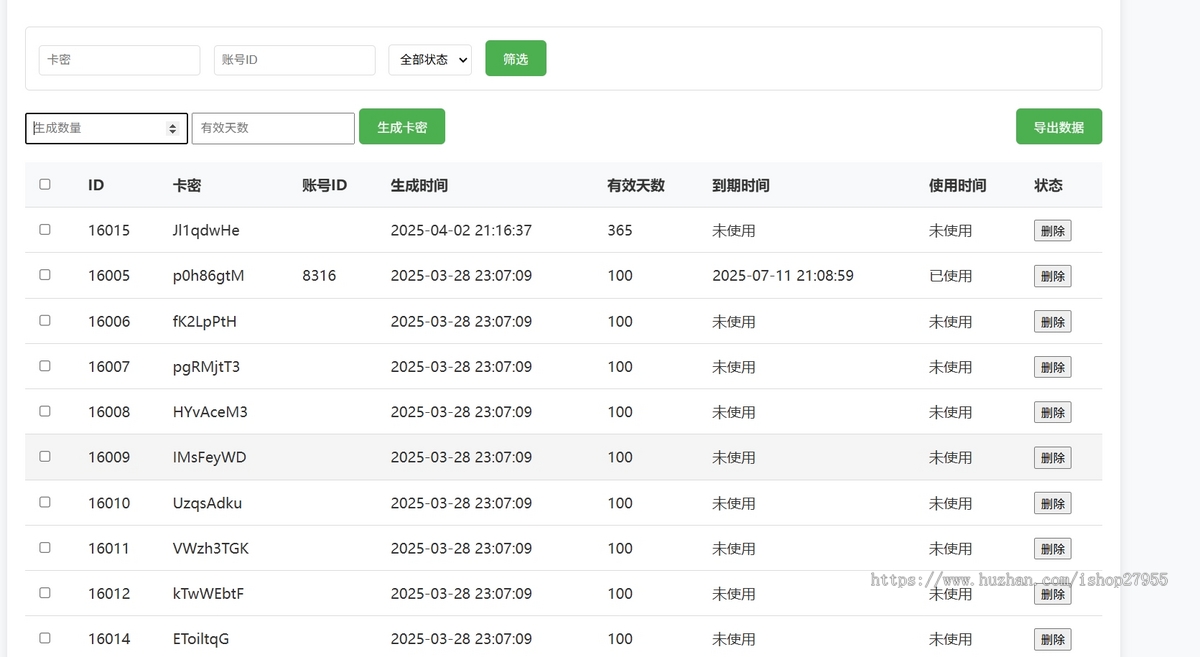Check the box for row 16010
This screenshot has height=657, width=1200.
coord(45,502)
